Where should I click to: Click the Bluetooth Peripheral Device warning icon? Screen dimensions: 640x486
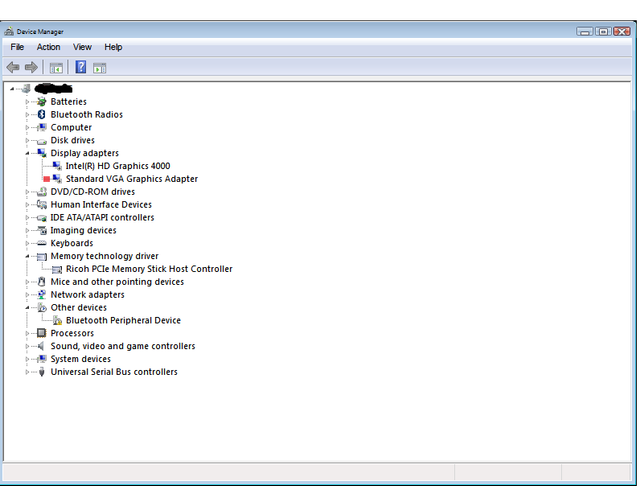(x=58, y=321)
